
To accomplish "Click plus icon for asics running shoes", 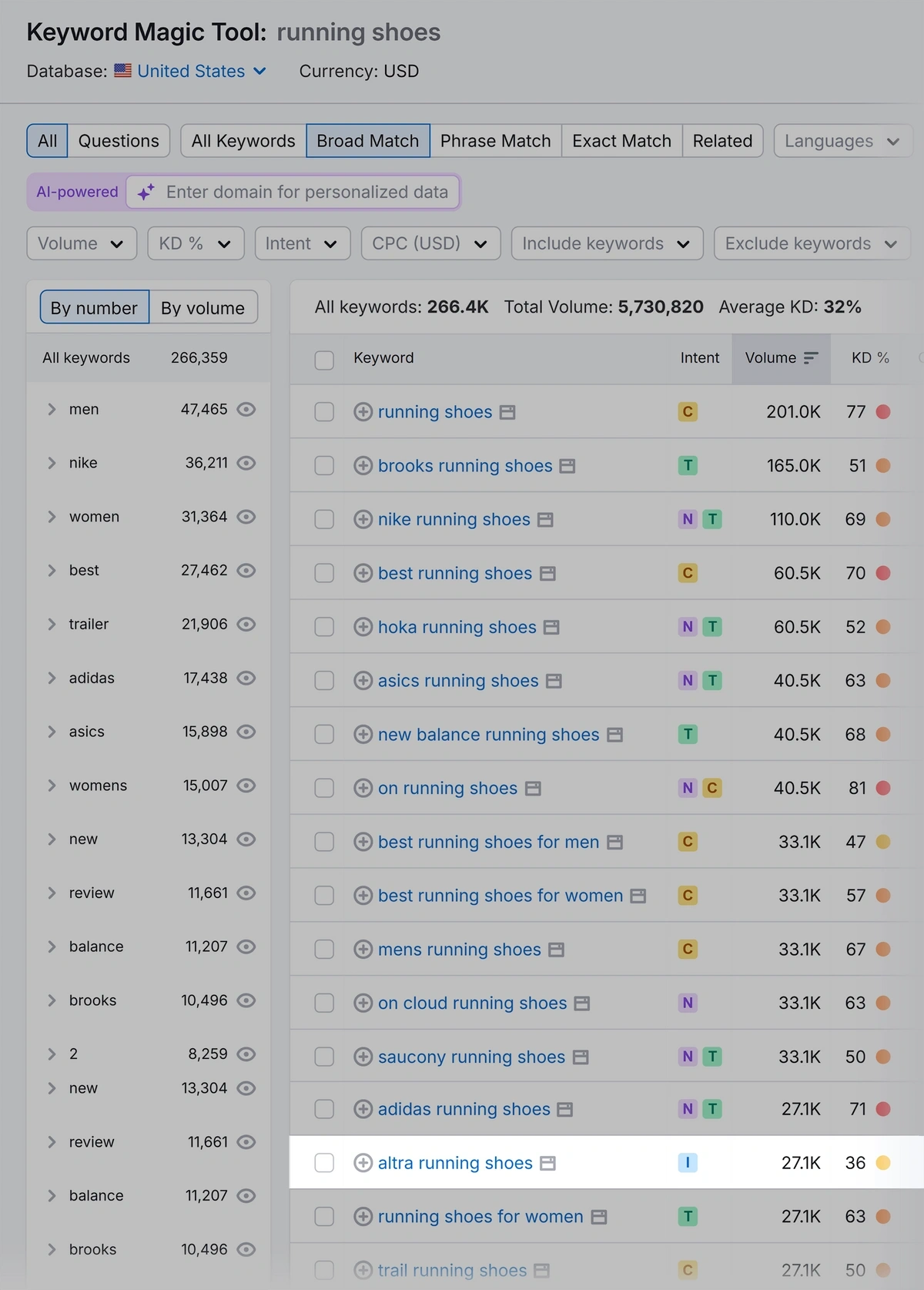I will coord(363,681).
